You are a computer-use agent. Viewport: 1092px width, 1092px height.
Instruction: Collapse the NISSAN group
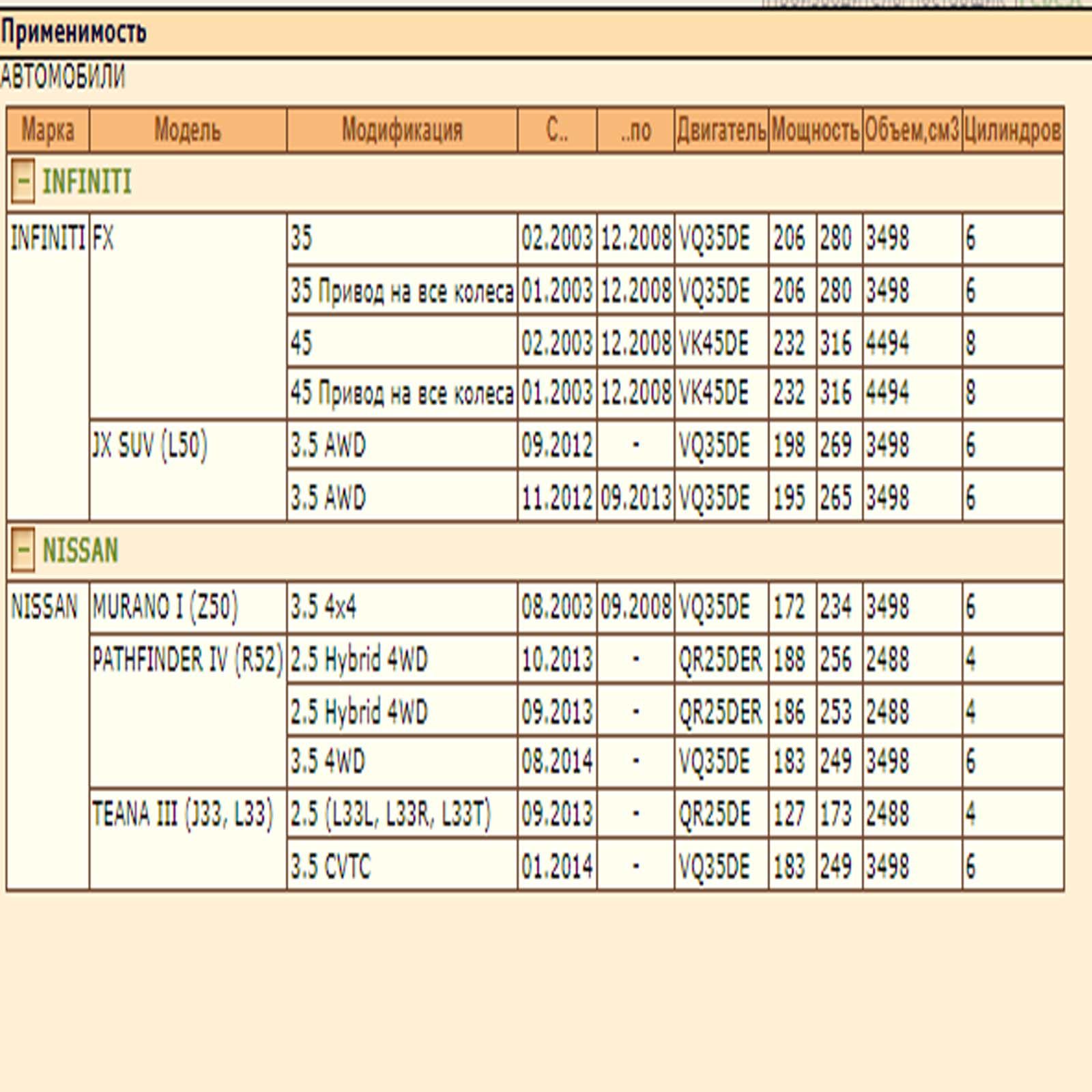click(x=23, y=550)
